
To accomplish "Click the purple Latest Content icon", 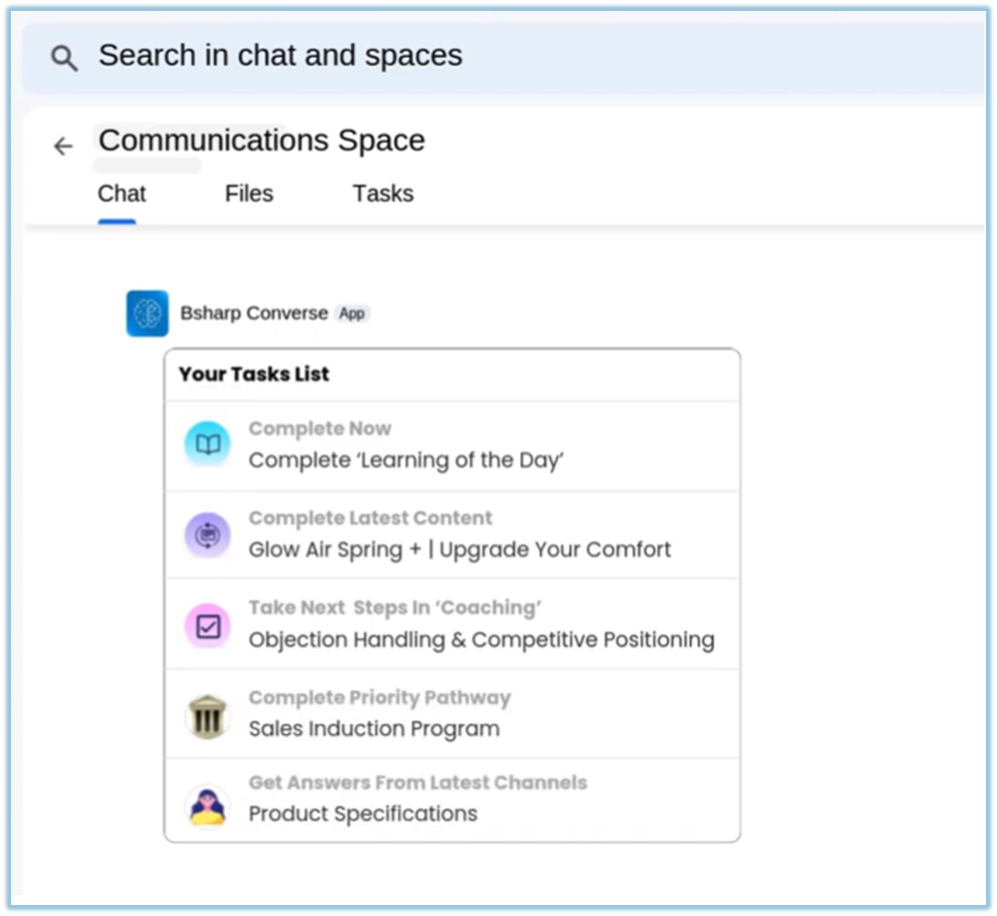I will [208, 535].
